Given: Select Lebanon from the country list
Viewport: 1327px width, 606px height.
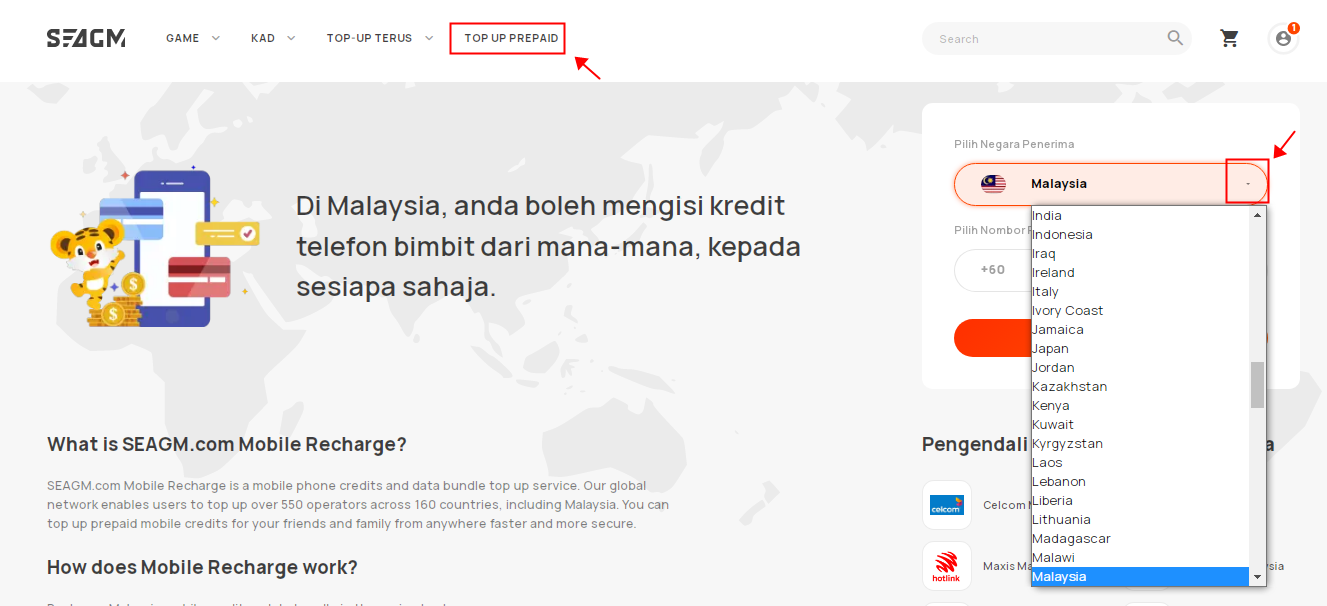Looking at the screenshot, I should (1140, 482).
